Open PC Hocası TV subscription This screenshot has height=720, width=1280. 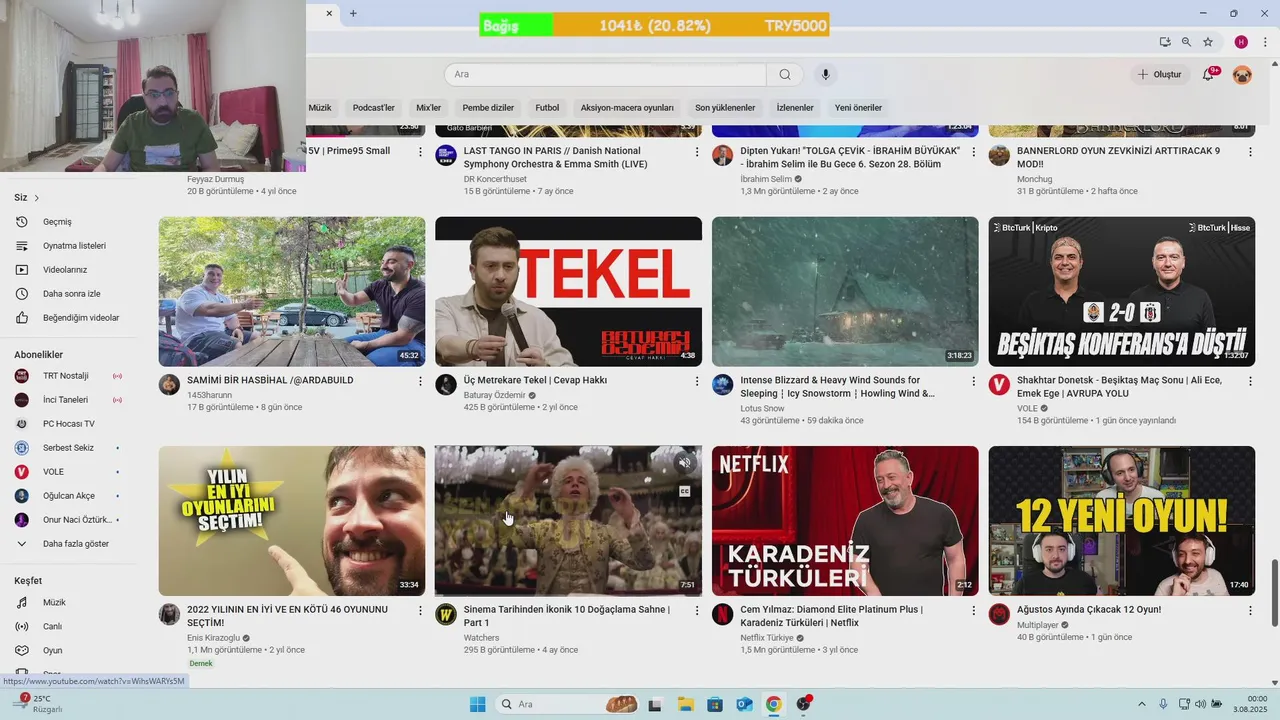click(x=68, y=424)
